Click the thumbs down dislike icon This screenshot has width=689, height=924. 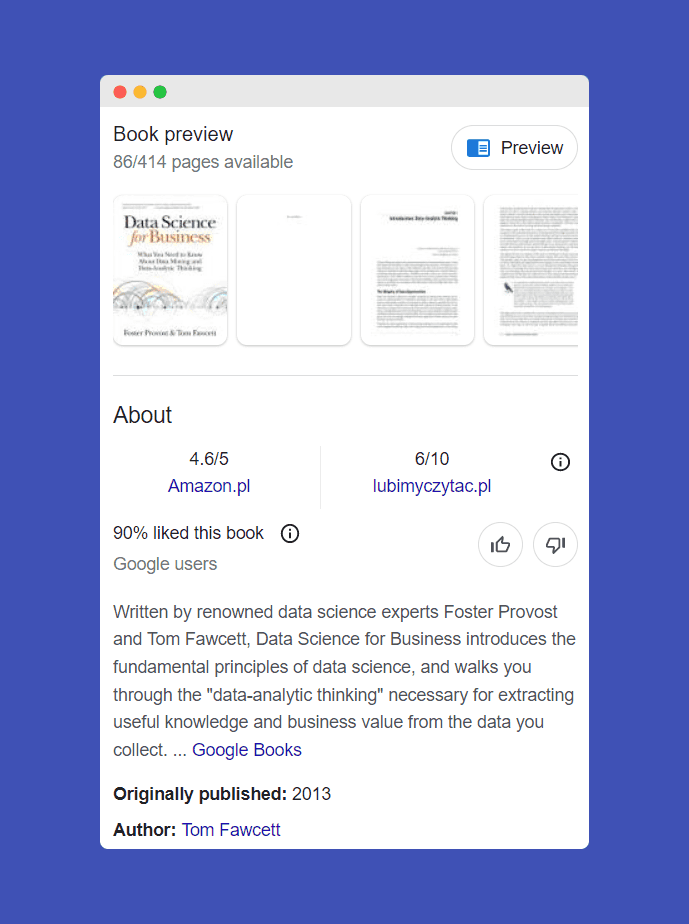(x=555, y=545)
